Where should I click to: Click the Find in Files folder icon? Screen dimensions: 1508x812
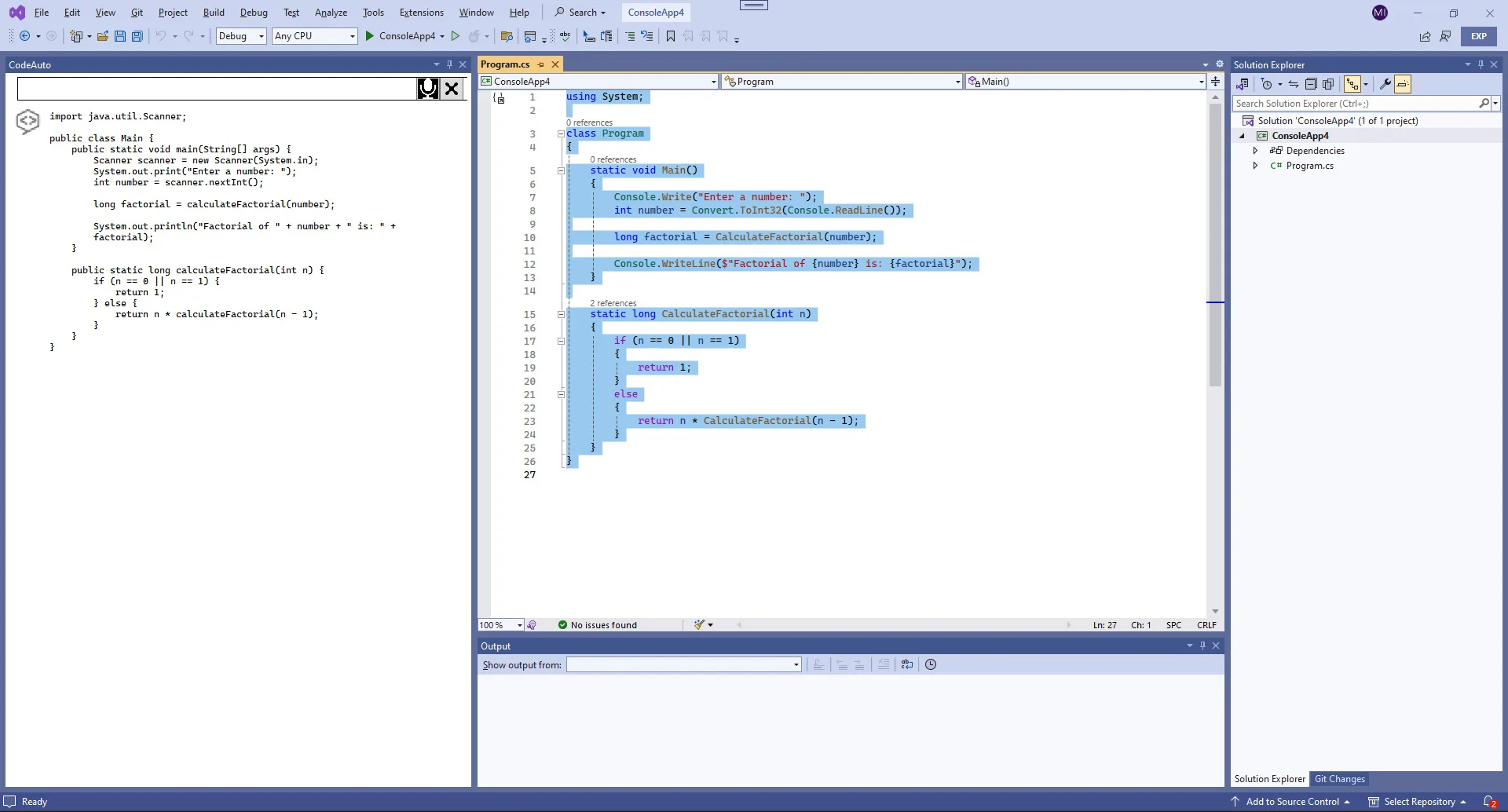[x=507, y=36]
